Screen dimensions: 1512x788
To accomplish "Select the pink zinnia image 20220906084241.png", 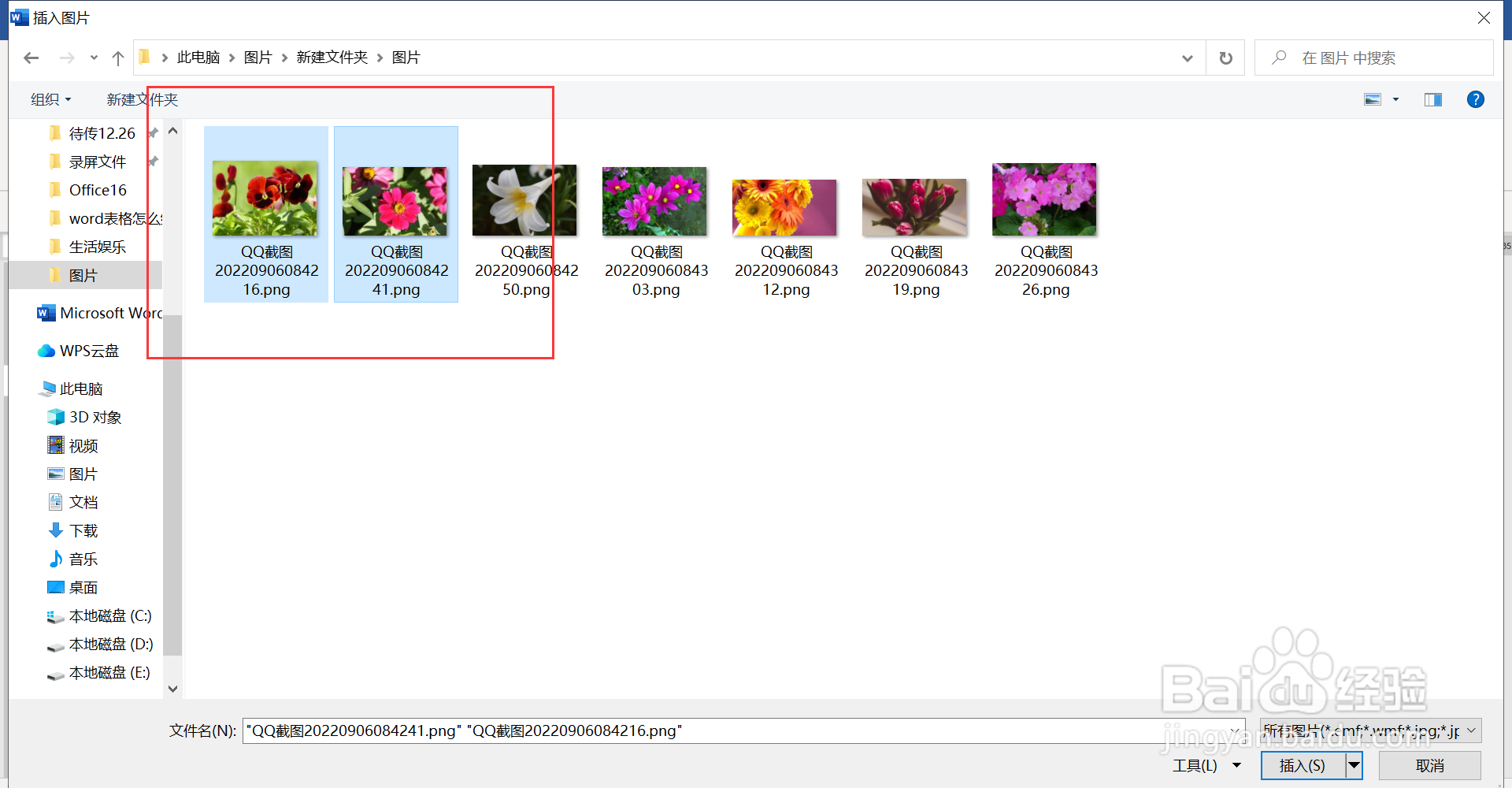I will [396, 214].
